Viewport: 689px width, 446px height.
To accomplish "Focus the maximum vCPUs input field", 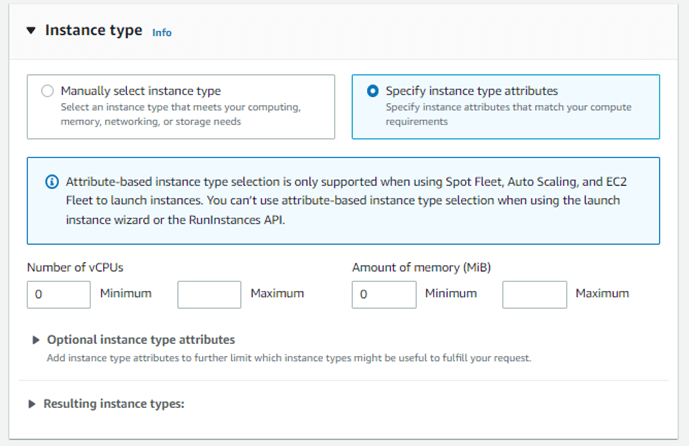I will (x=209, y=294).
